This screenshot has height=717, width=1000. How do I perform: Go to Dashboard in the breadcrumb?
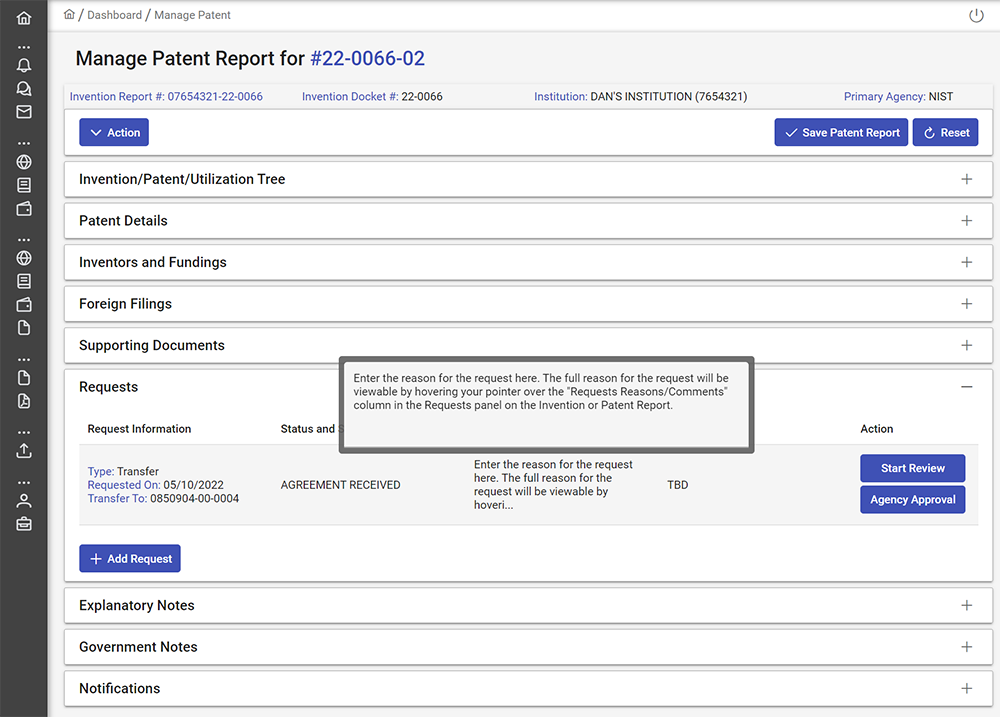114,16
